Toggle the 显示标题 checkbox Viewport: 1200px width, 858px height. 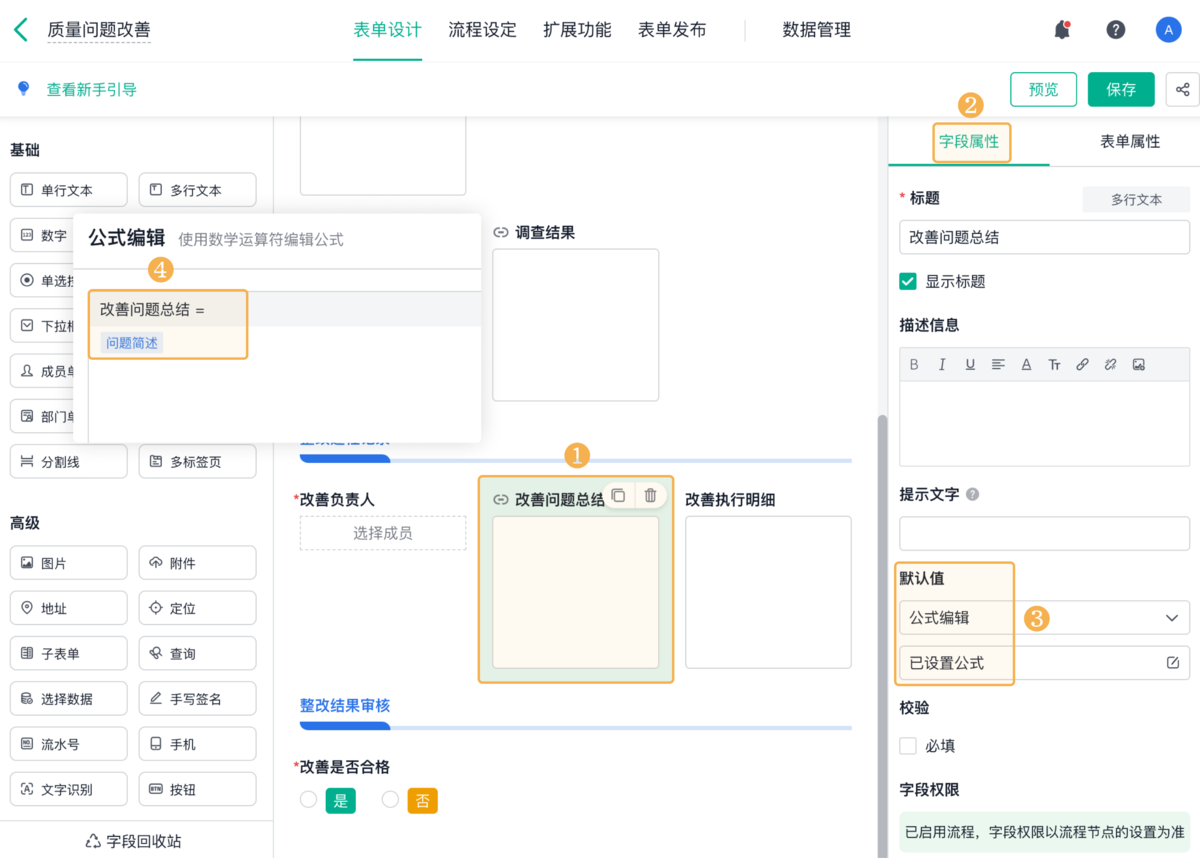point(908,282)
